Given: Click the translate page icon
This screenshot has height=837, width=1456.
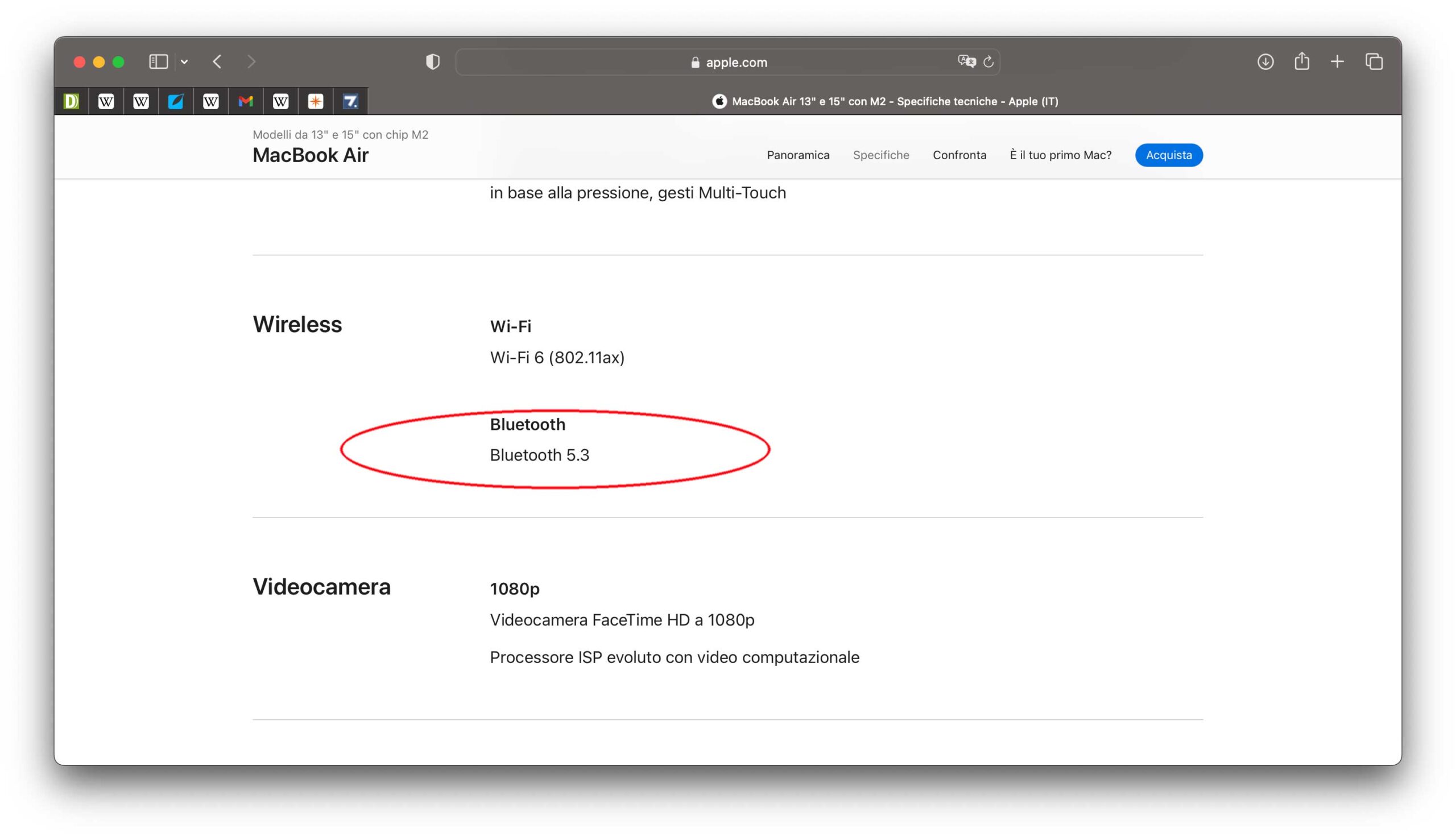Looking at the screenshot, I should [x=966, y=61].
